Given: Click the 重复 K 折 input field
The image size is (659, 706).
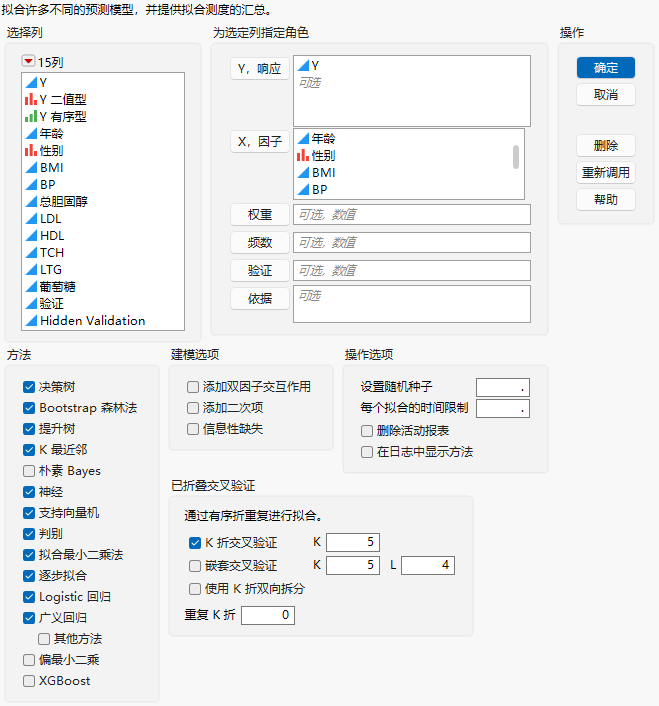Looking at the screenshot, I should 268,615.
